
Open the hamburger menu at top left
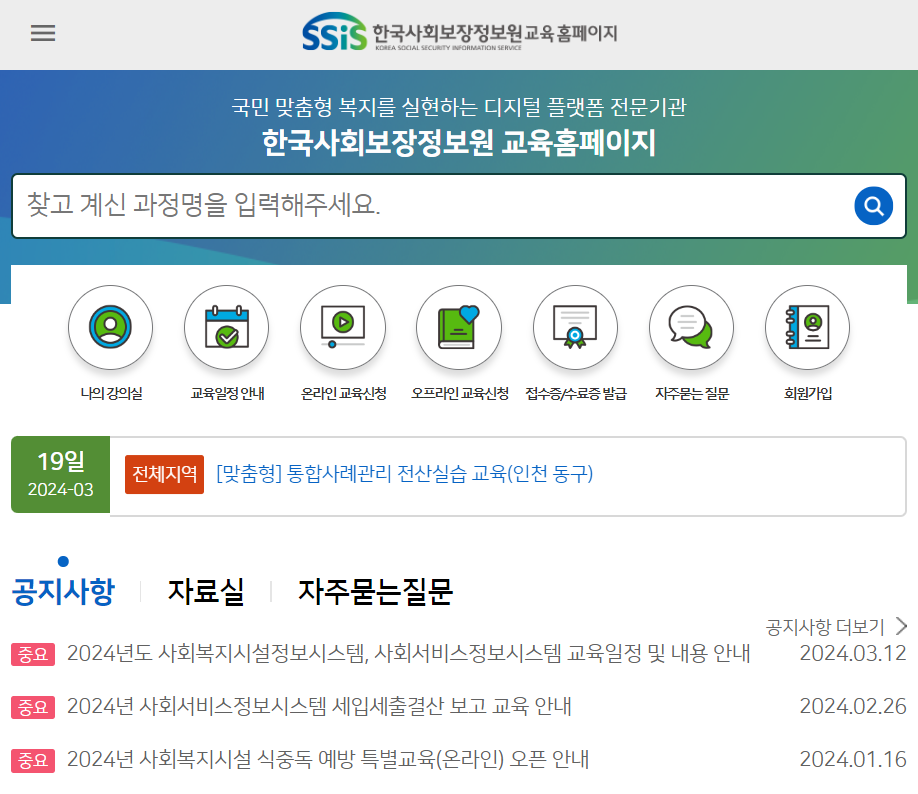point(43,33)
